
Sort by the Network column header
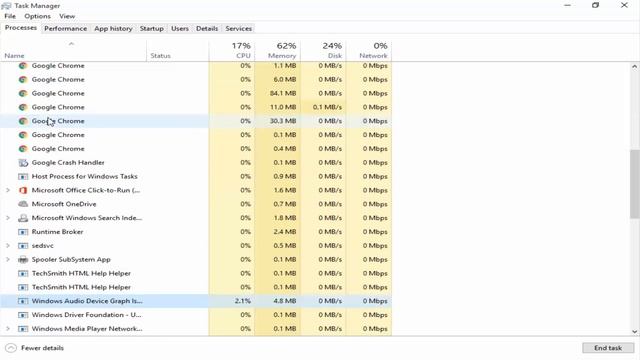tap(369, 51)
